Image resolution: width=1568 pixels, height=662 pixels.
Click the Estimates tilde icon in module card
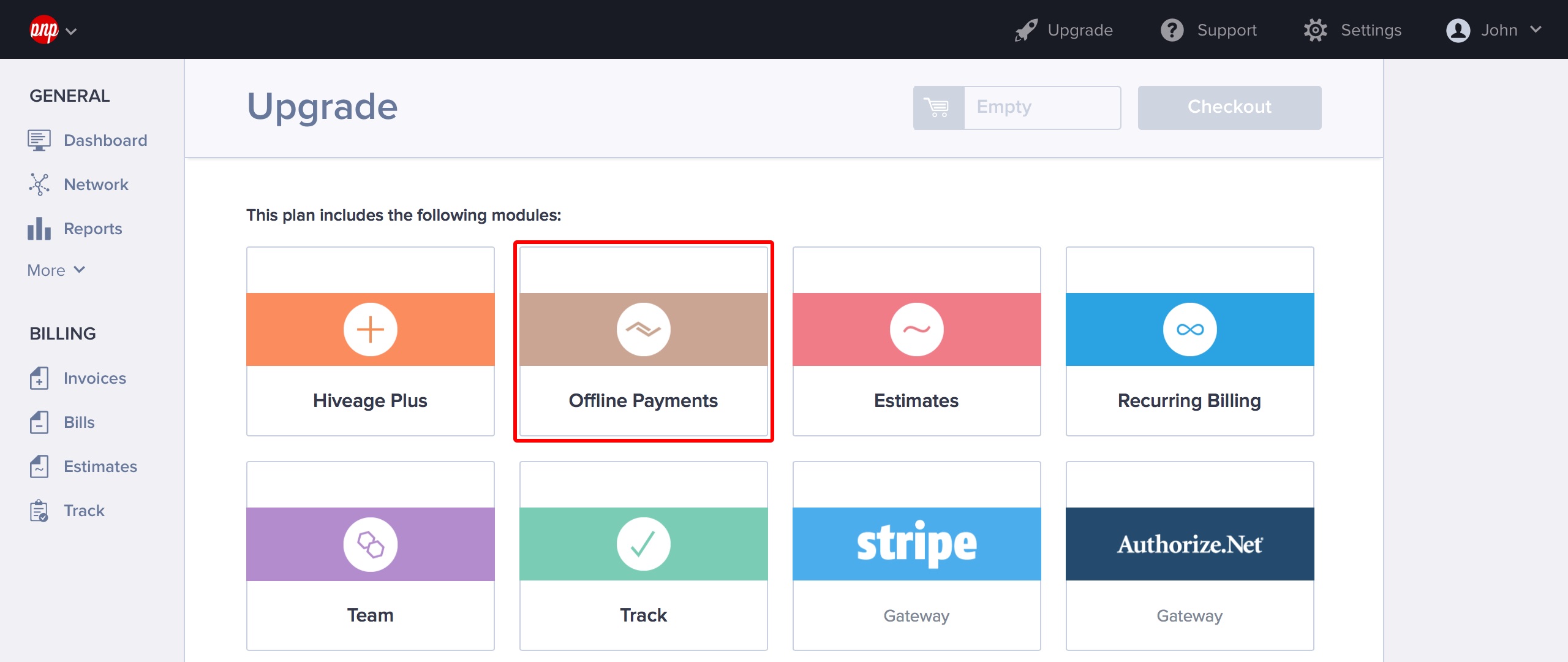click(x=916, y=330)
